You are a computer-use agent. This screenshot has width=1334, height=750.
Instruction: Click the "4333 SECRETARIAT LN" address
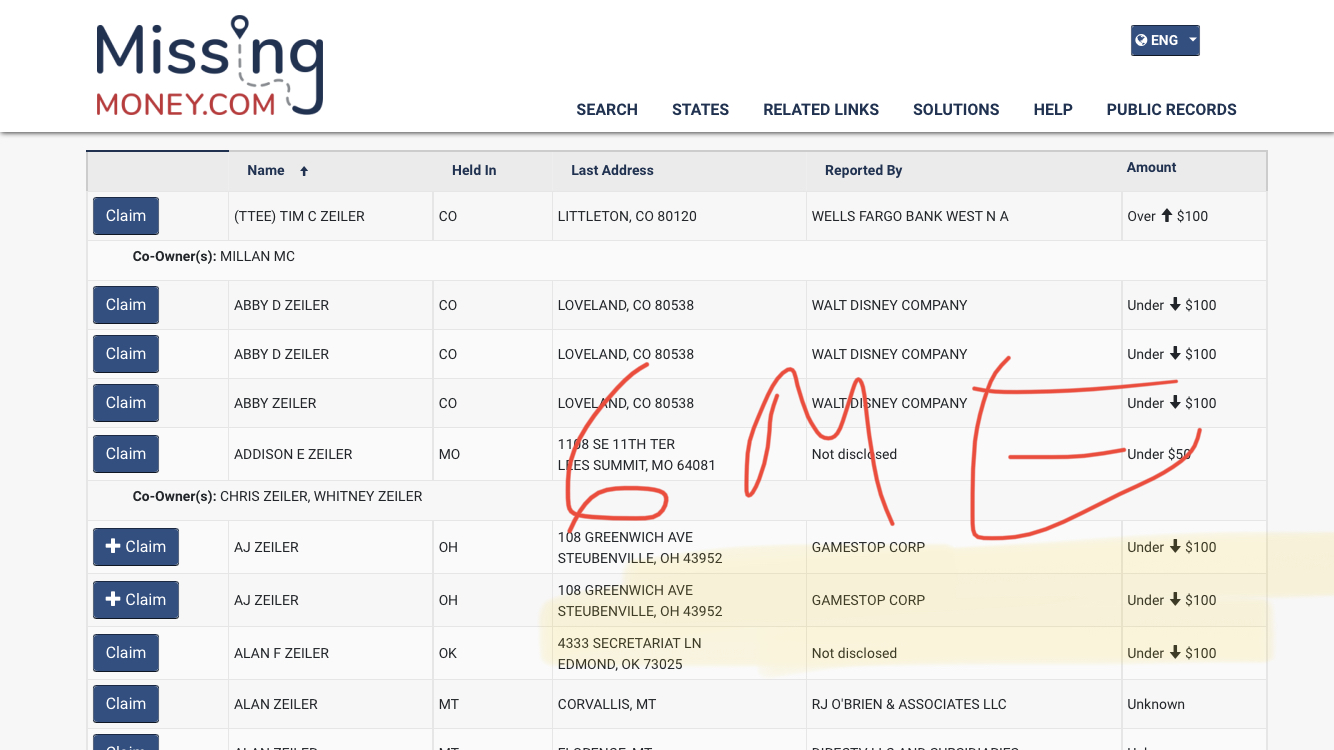[x=630, y=644]
